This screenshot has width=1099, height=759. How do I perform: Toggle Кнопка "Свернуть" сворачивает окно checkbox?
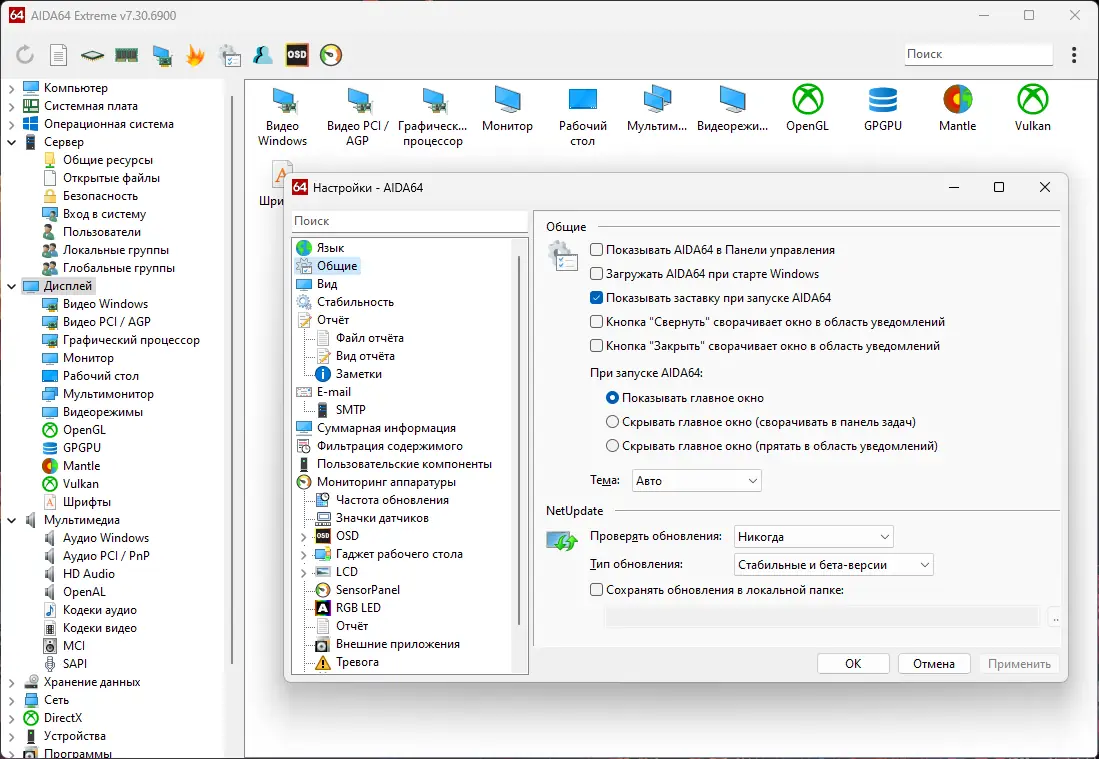tap(596, 322)
